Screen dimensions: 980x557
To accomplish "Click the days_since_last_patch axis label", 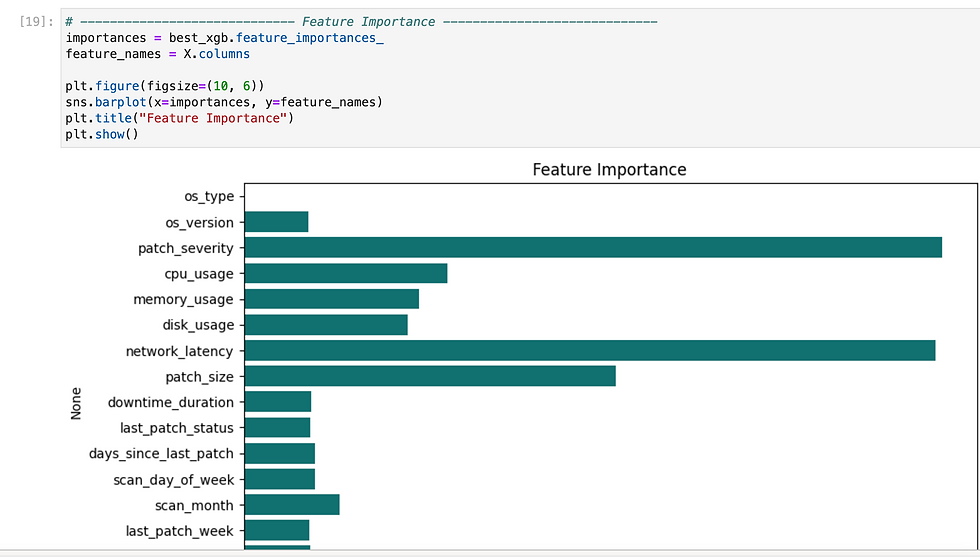I will [161, 454].
